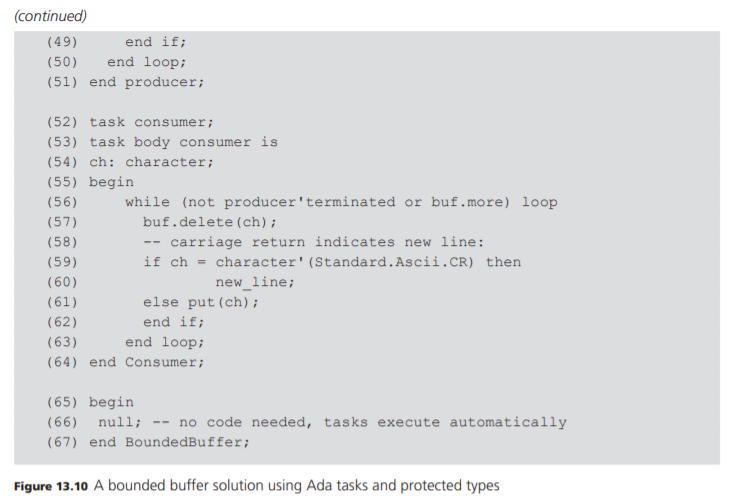Click 'ch: character;' declaration
The image size is (731, 501).
point(151,162)
